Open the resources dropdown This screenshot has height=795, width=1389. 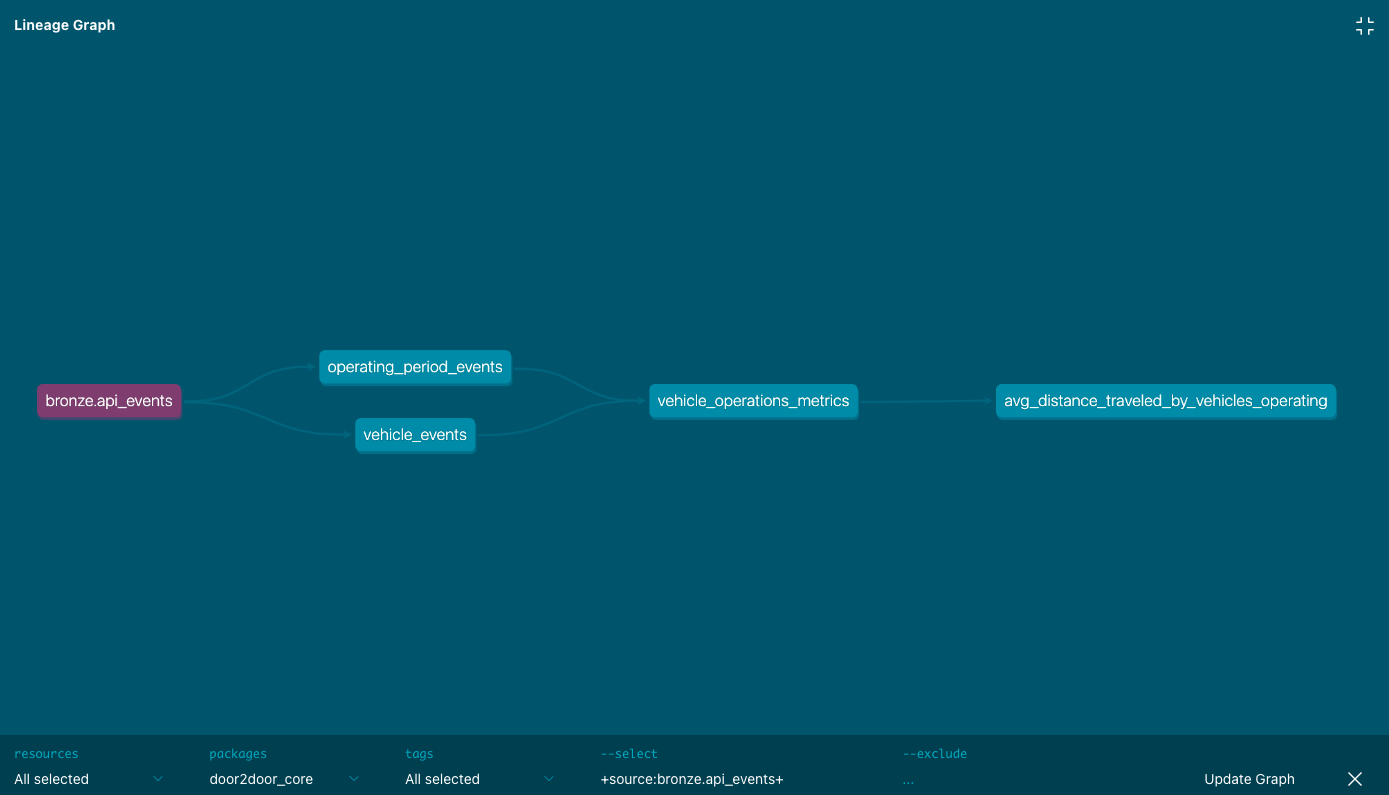[88, 779]
